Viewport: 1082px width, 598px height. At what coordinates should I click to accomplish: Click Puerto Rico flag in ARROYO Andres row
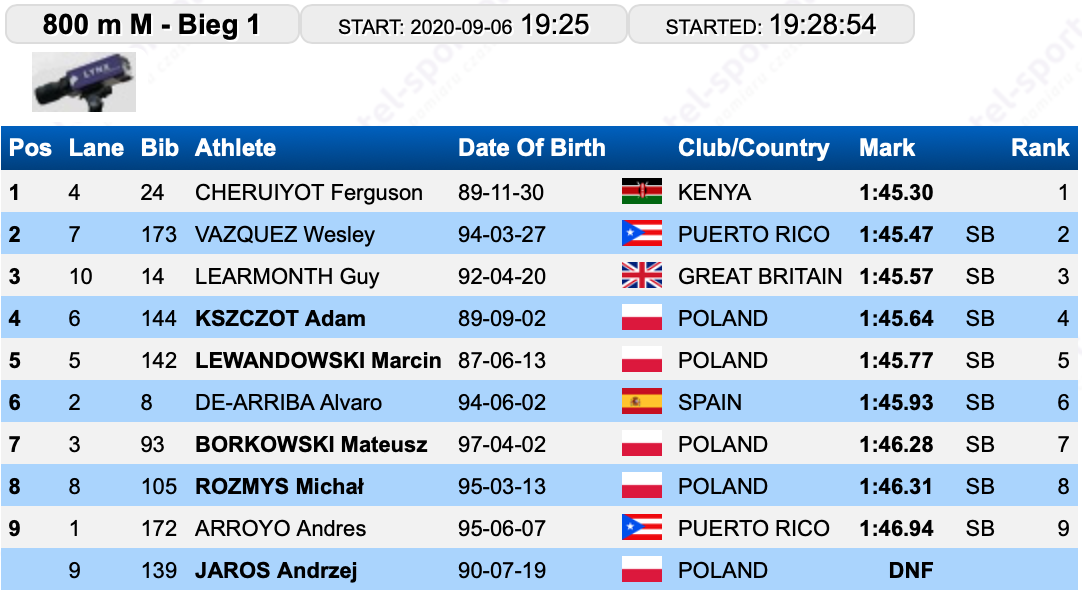642,528
